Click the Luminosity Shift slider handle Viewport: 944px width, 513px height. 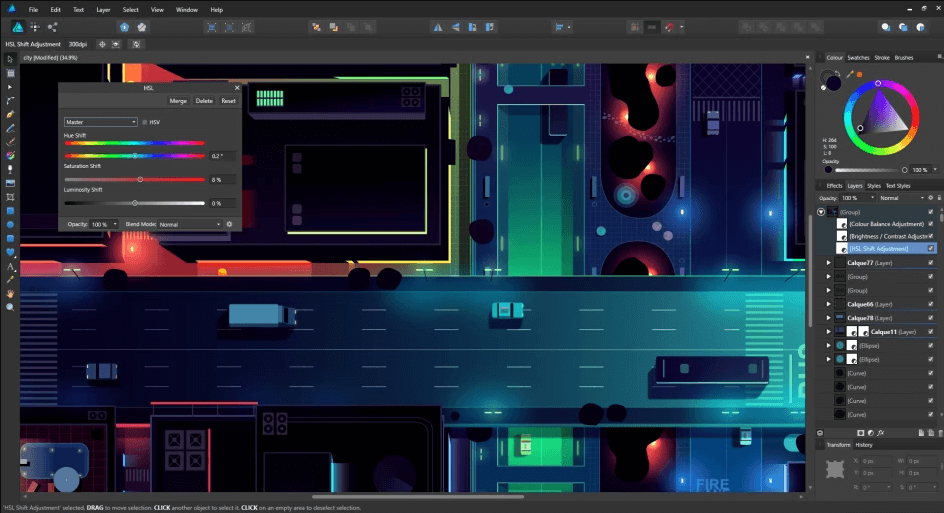click(x=135, y=204)
